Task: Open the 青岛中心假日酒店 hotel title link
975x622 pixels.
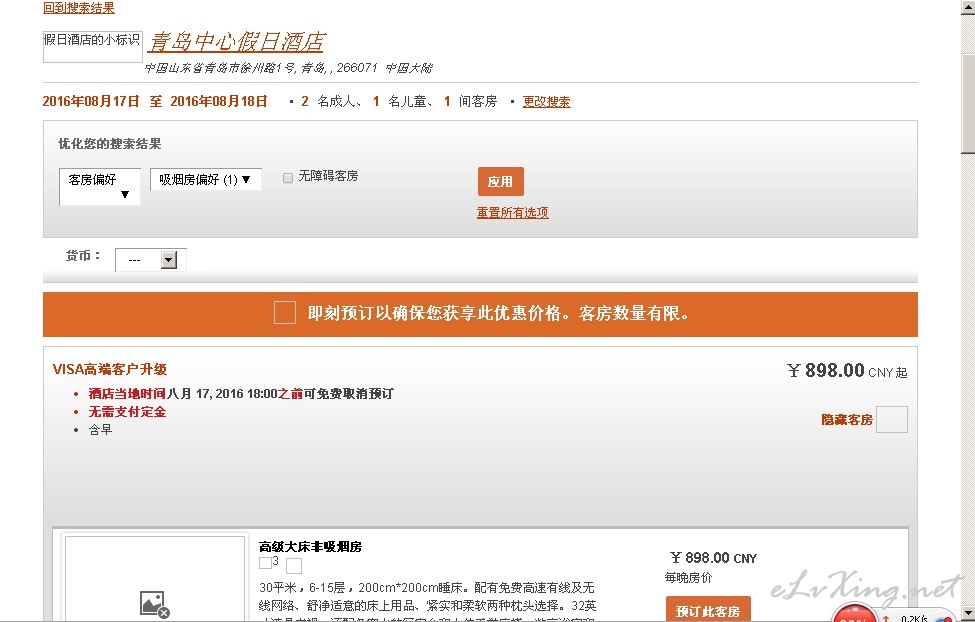Action: click(236, 42)
